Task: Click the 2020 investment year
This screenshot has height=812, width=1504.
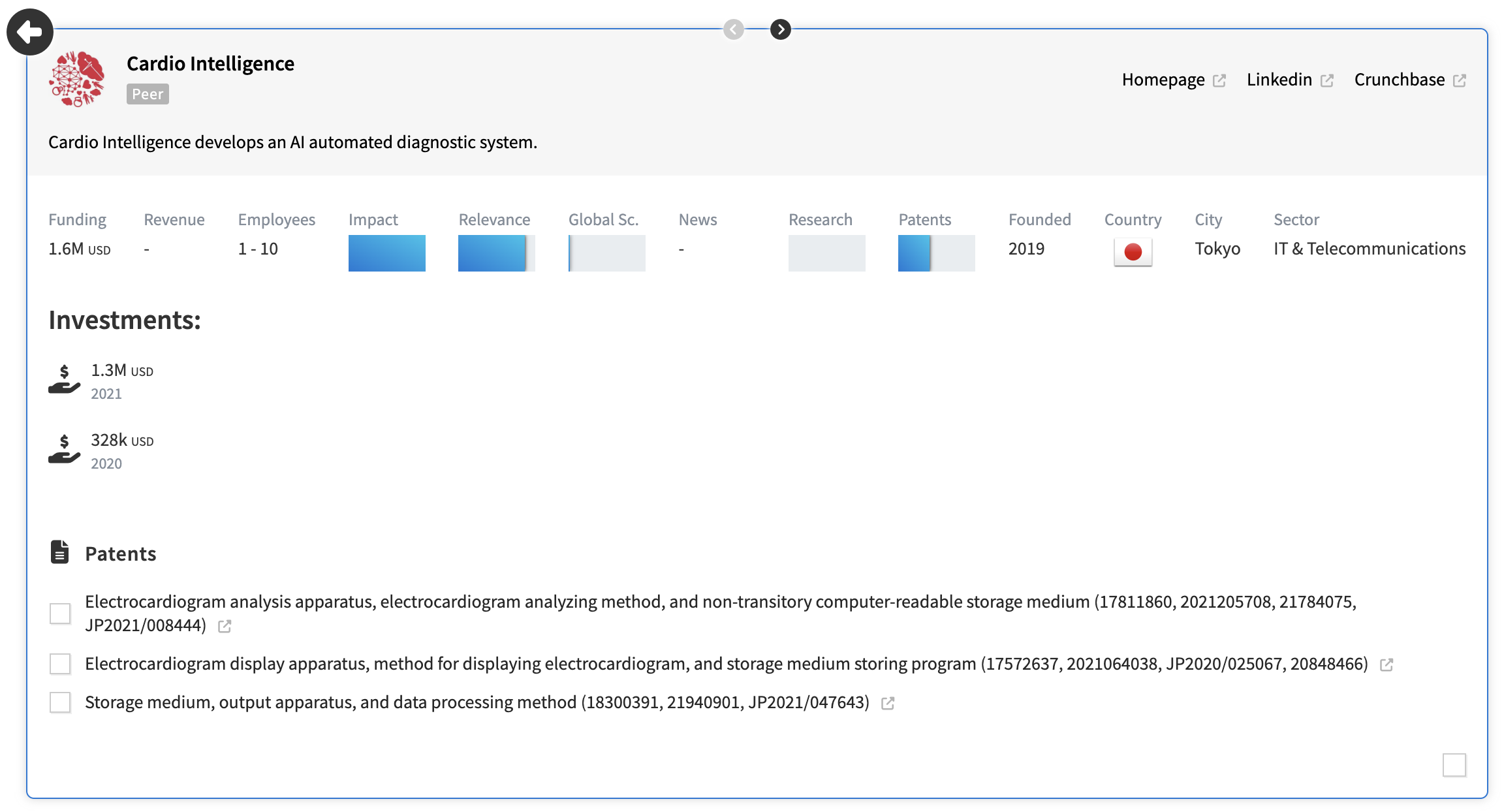Action: coord(106,464)
